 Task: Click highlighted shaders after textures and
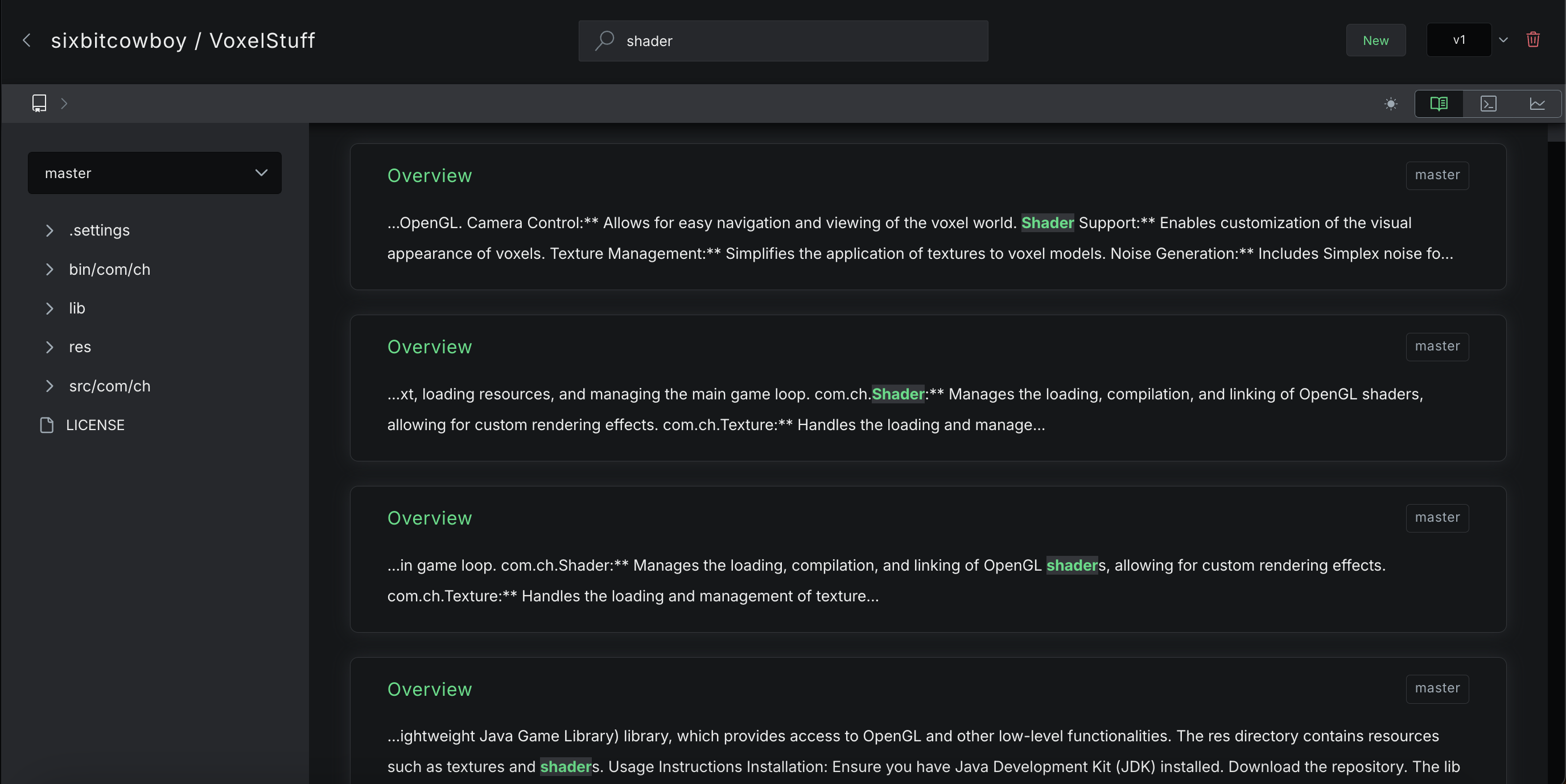[x=566, y=767]
